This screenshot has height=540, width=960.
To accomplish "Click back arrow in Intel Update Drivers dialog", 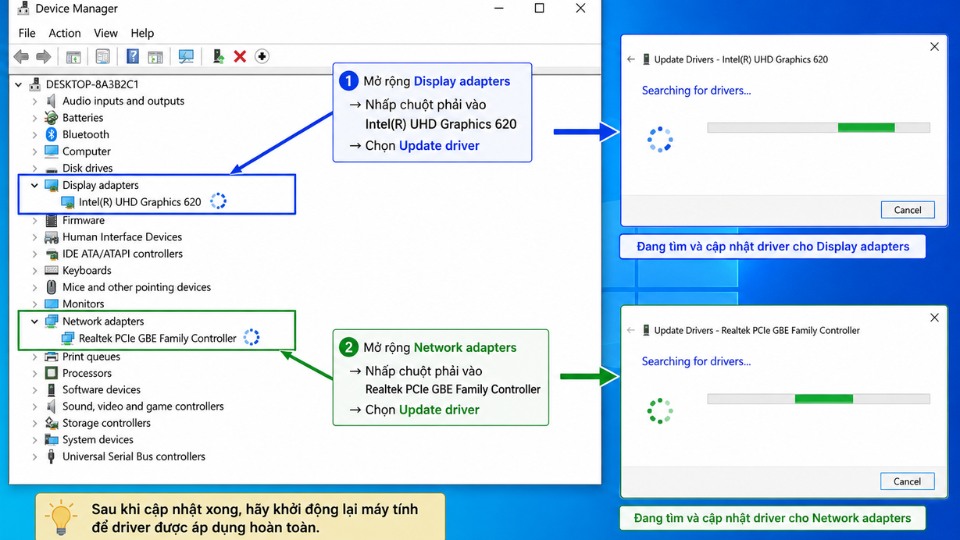I will point(631,59).
